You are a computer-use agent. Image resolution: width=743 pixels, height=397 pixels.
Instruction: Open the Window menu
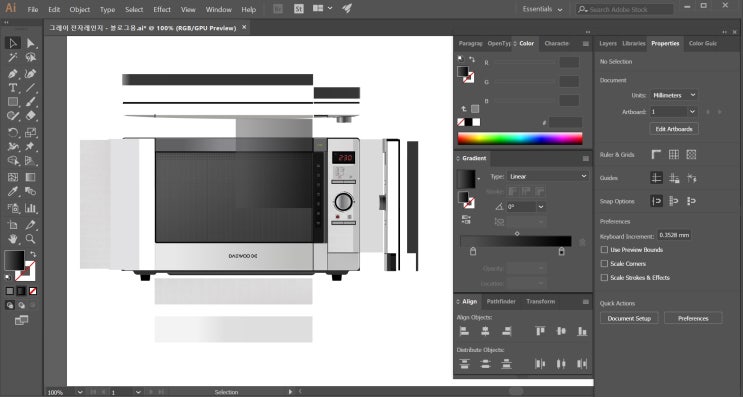pos(218,9)
